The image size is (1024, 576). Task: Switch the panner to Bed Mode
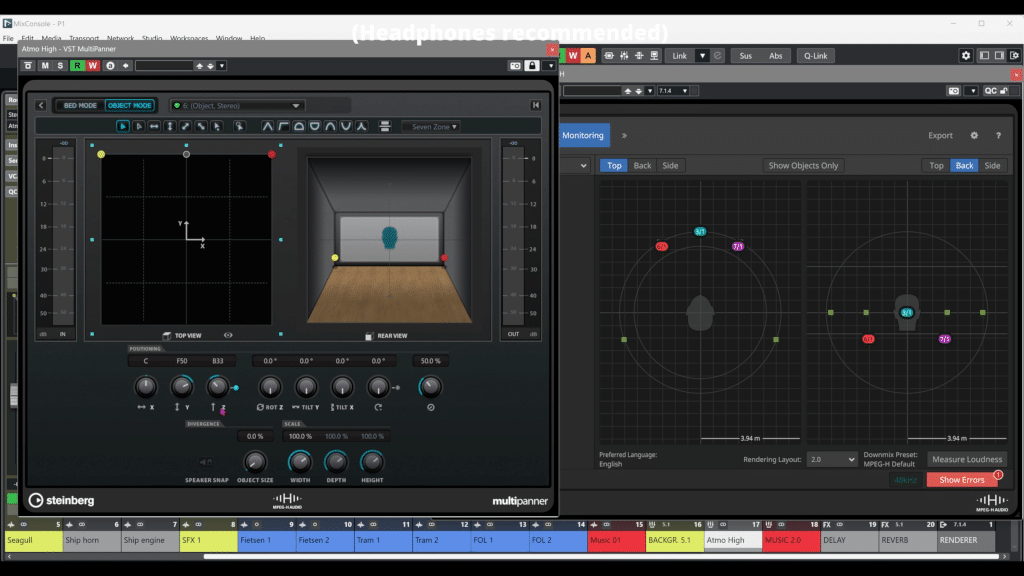[x=80, y=105]
